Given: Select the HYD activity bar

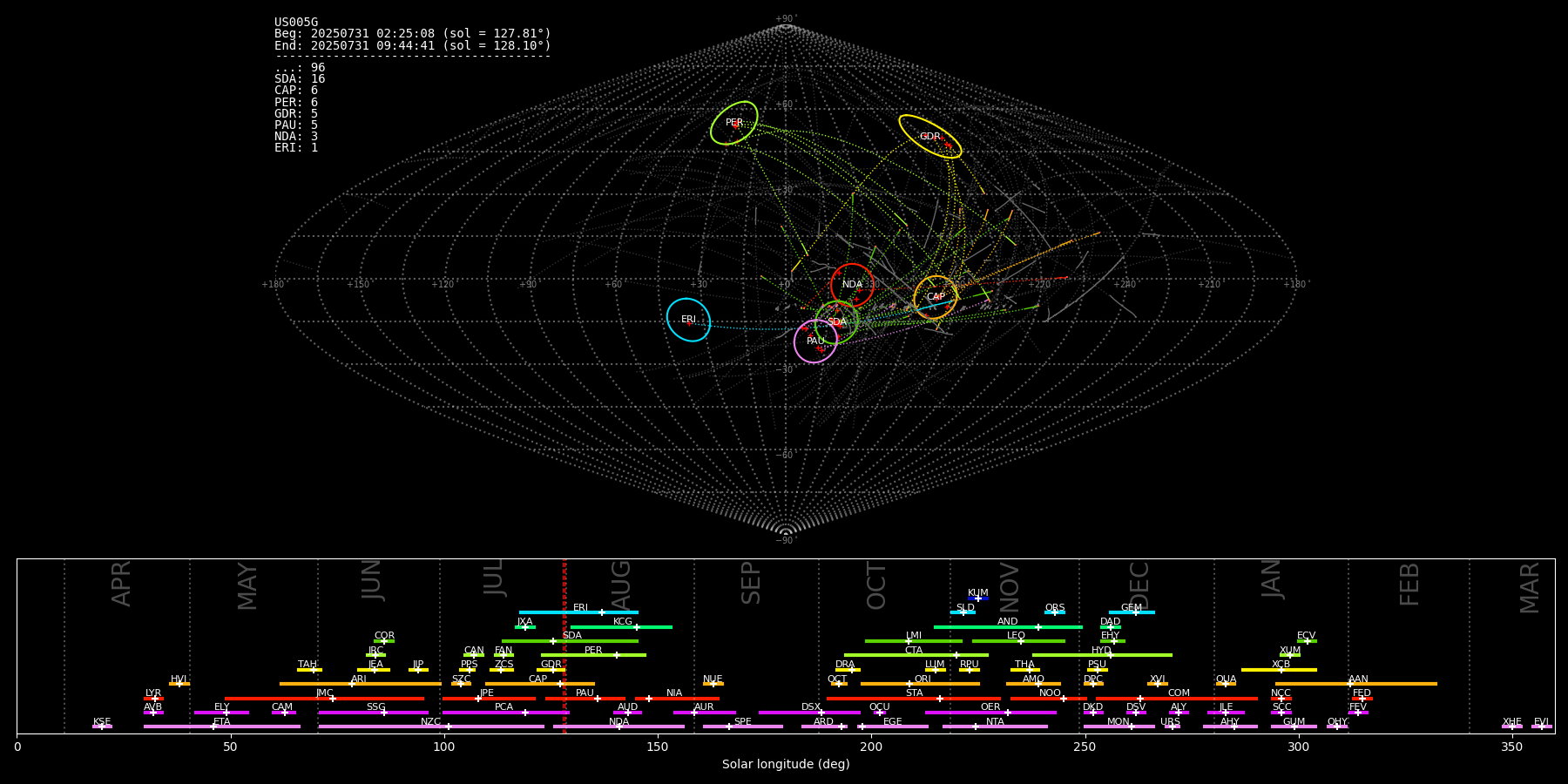Looking at the screenshot, I should (1102, 655).
